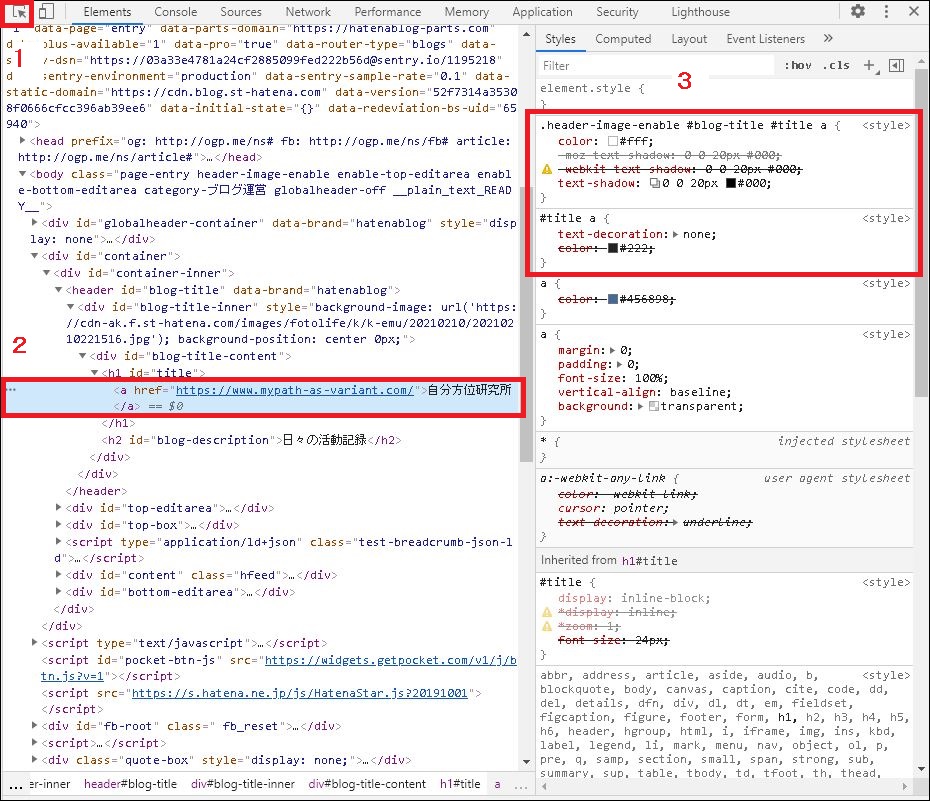Open the mypath-as-variant.com href link
The image size is (930, 801).
pos(295,390)
